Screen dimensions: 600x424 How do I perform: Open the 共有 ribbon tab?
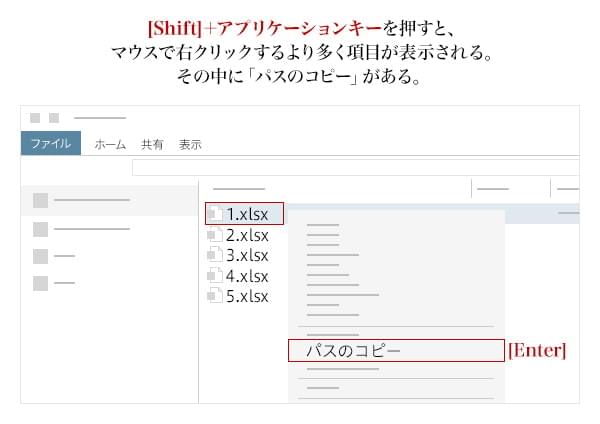coord(152,144)
